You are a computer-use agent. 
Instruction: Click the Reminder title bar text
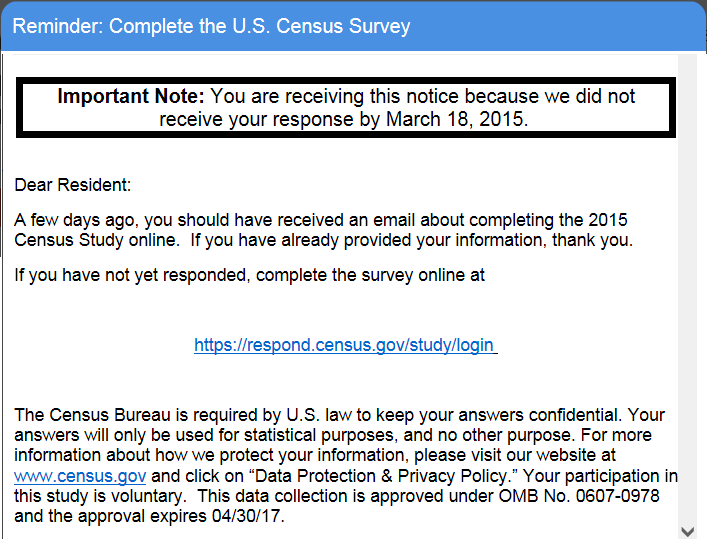click(210, 26)
